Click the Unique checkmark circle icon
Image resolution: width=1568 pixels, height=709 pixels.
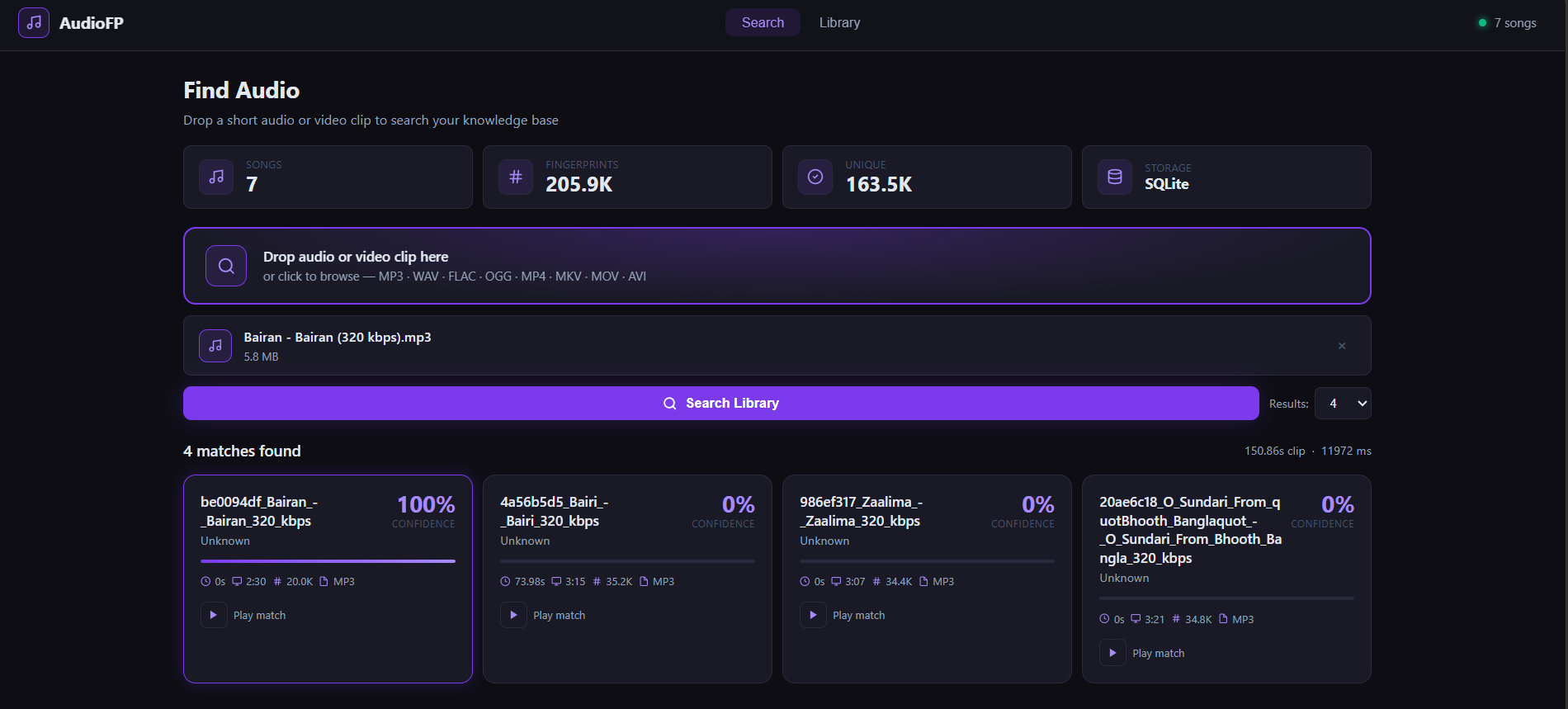point(815,177)
